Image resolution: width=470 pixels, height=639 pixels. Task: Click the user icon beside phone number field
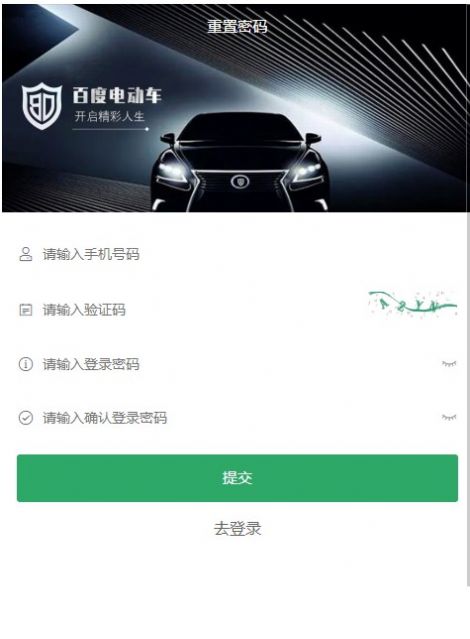(x=26, y=254)
